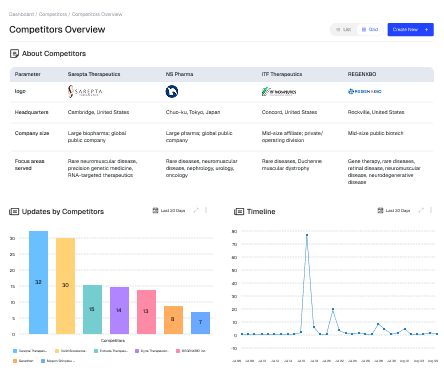Click the Timeline panel icon

pyautogui.click(x=239, y=212)
